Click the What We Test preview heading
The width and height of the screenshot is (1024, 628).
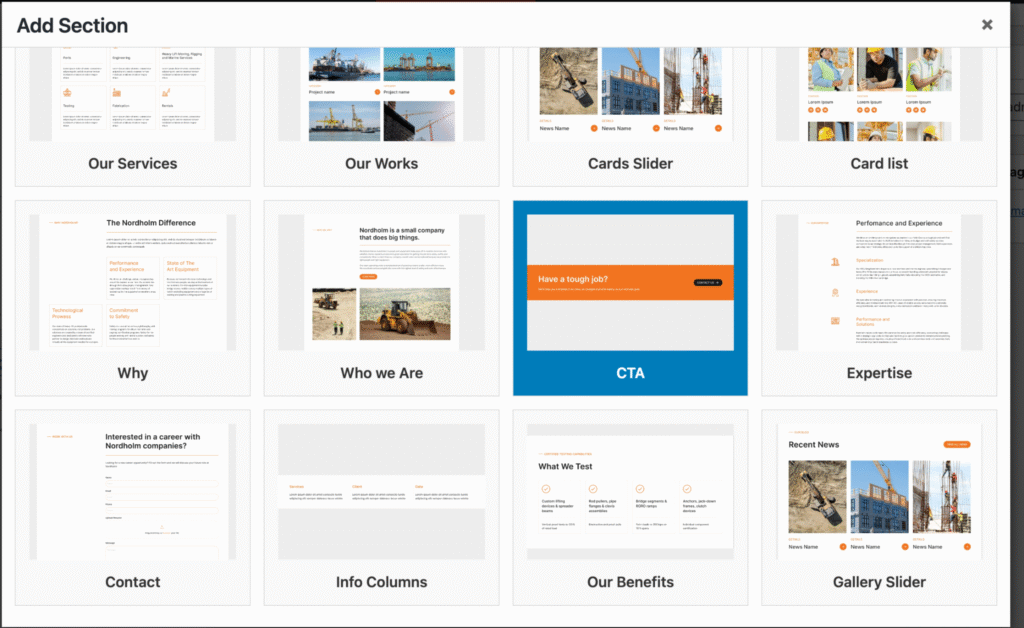(x=565, y=466)
